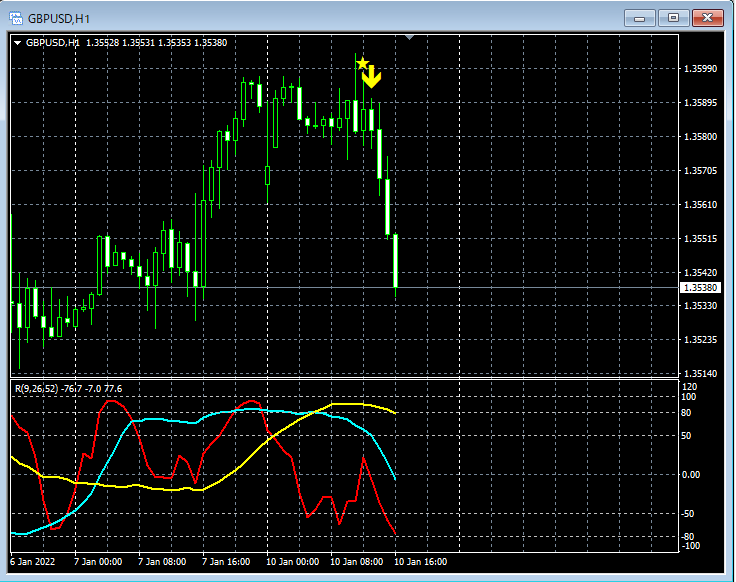The height and width of the screenshot is (582, 736).
Task: Click the cyan indicator line end near zero
Action: point(395,478)
